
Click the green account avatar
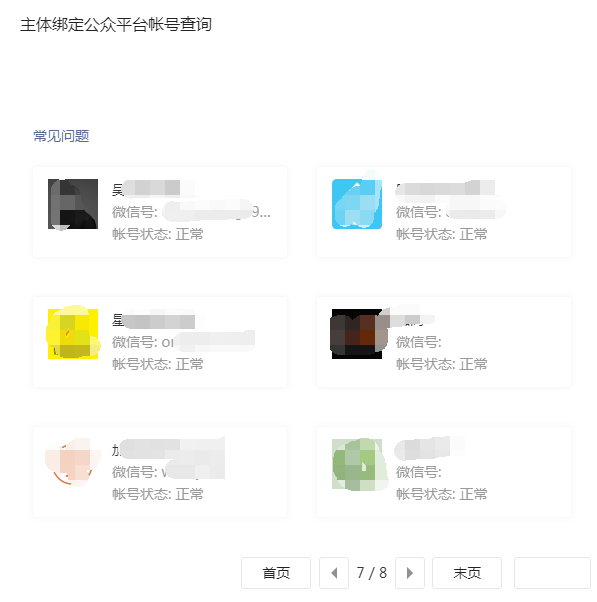(357, 464)
